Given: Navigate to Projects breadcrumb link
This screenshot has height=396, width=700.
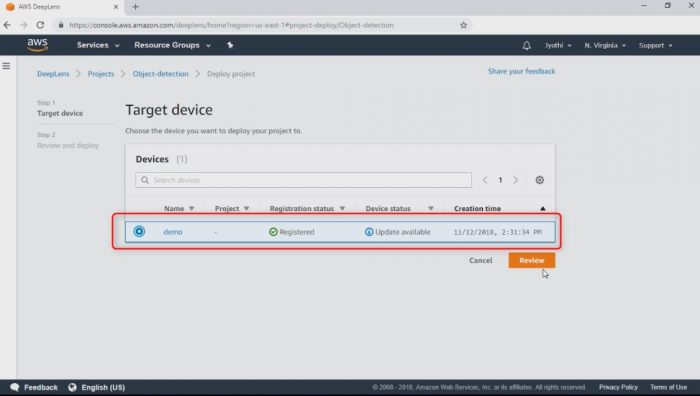Looking at the screenshot, I should click(101, 74).
